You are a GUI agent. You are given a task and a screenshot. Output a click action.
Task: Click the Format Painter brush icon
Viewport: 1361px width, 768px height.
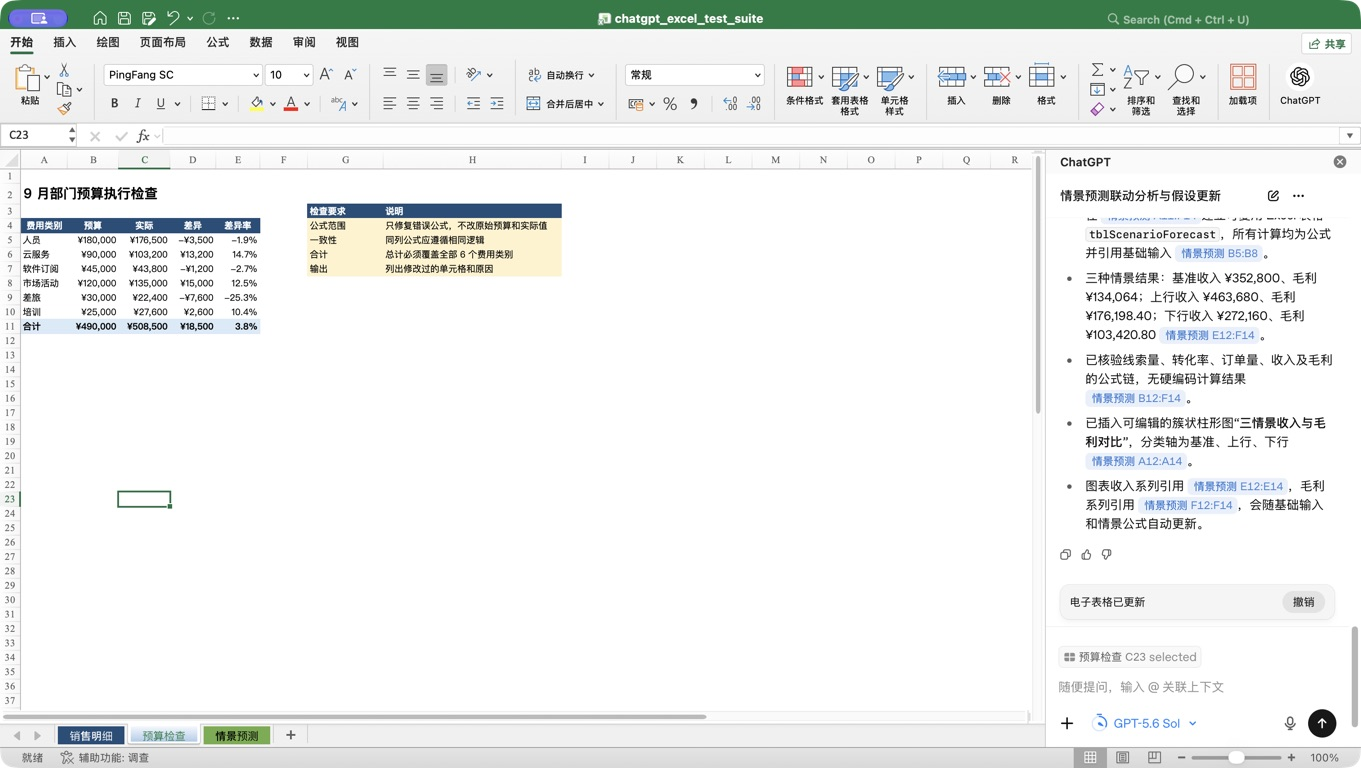coord(65,108)
